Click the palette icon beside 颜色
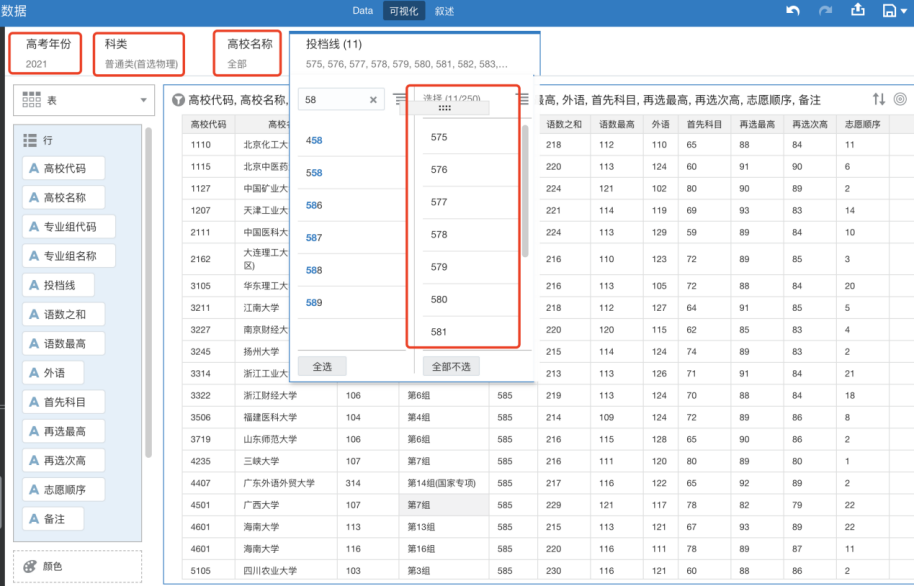The width and height of the screenshot is (914, 586). pyautogui.click(x=30, y=566)
